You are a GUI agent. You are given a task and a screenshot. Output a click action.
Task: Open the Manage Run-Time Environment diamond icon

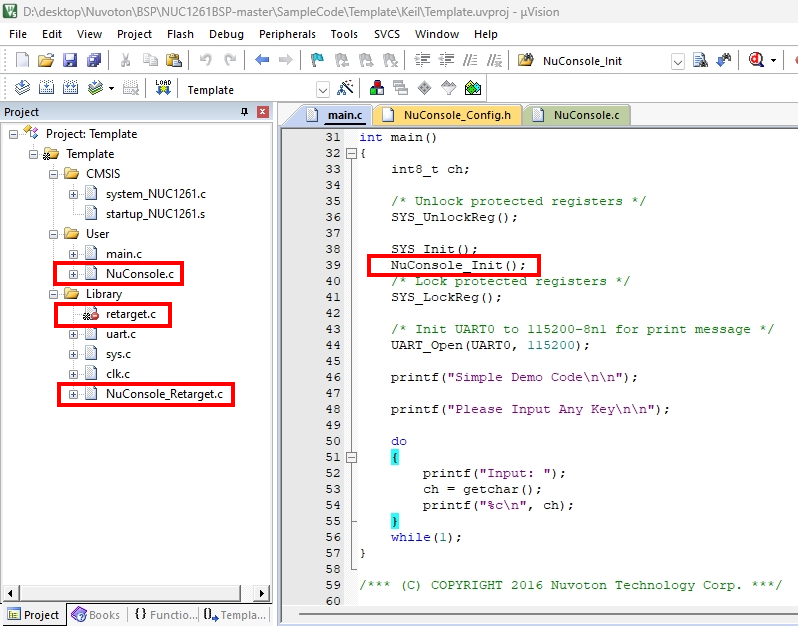click(x=424, y=88)
